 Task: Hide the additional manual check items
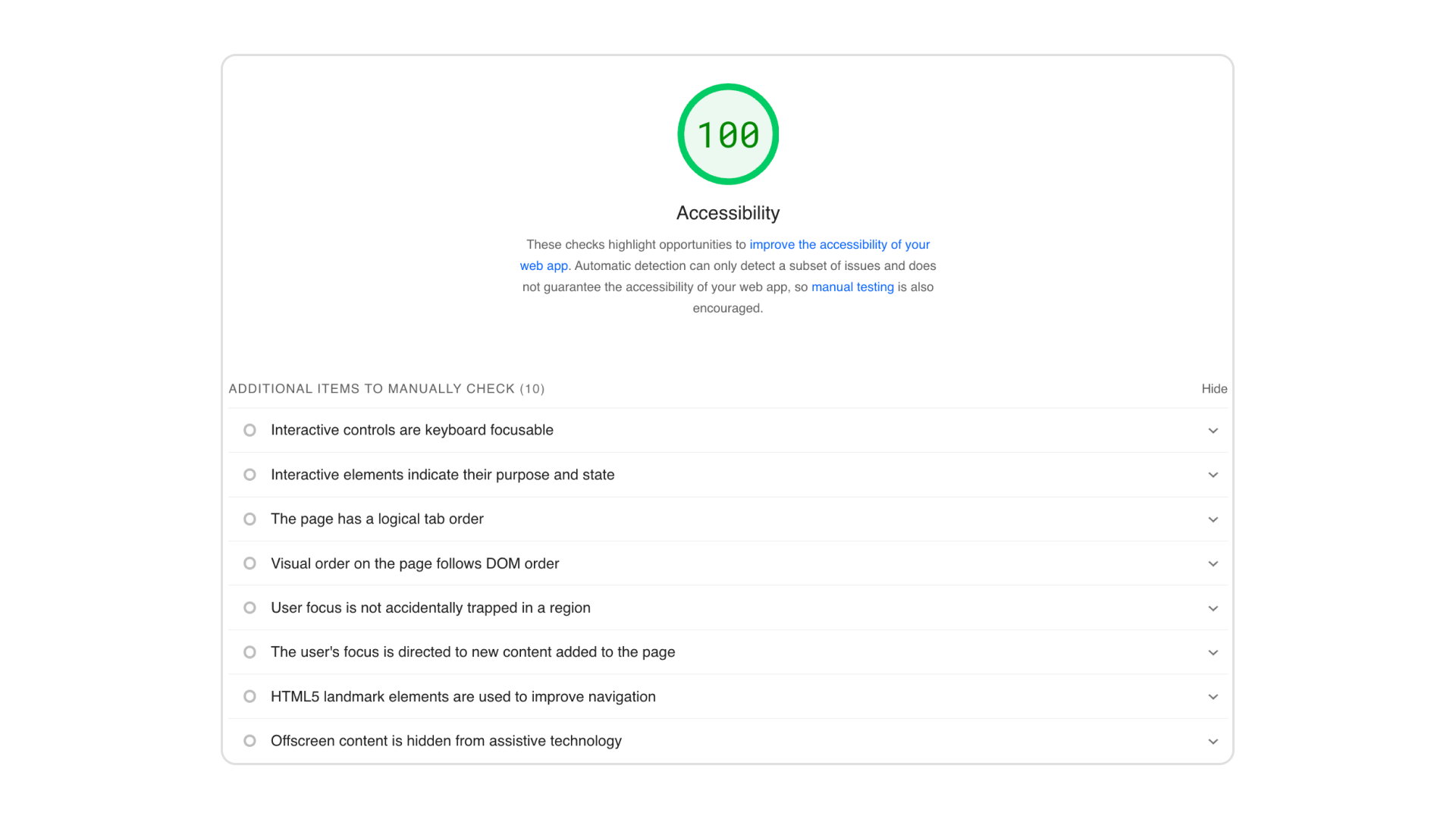tap(1214, 388)
